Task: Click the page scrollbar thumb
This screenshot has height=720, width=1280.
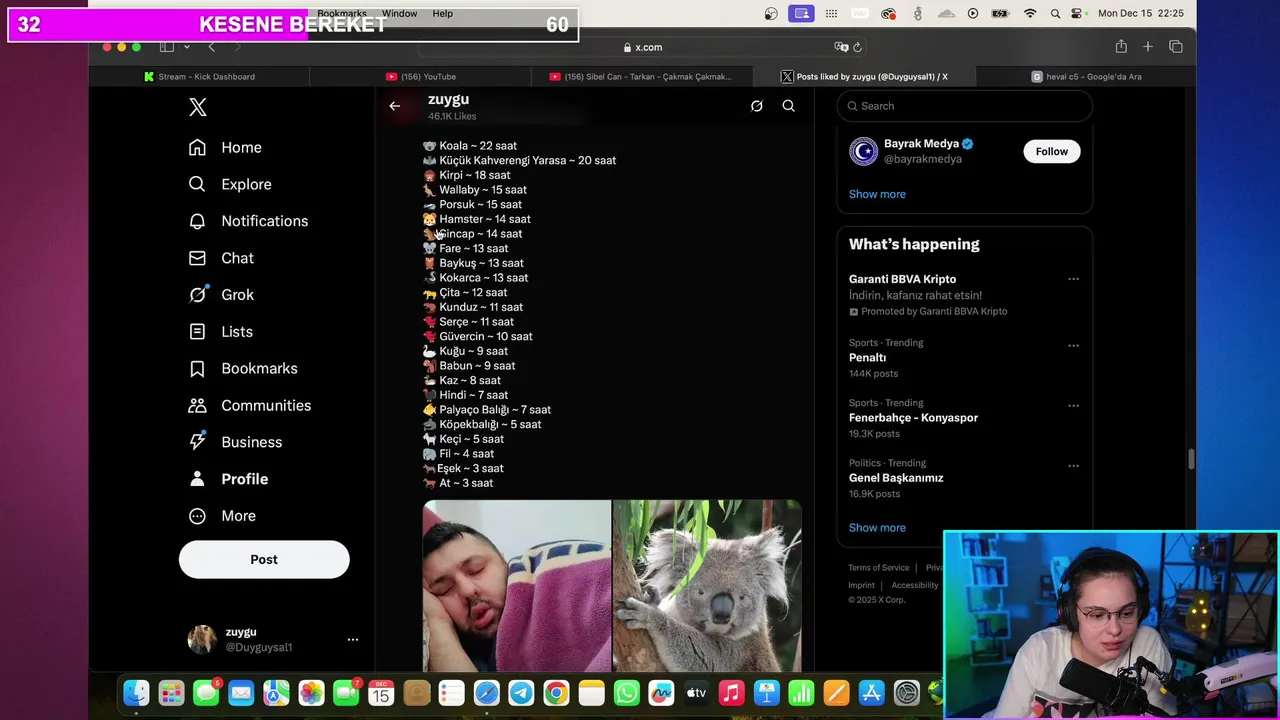Action: click(1190, 459)
